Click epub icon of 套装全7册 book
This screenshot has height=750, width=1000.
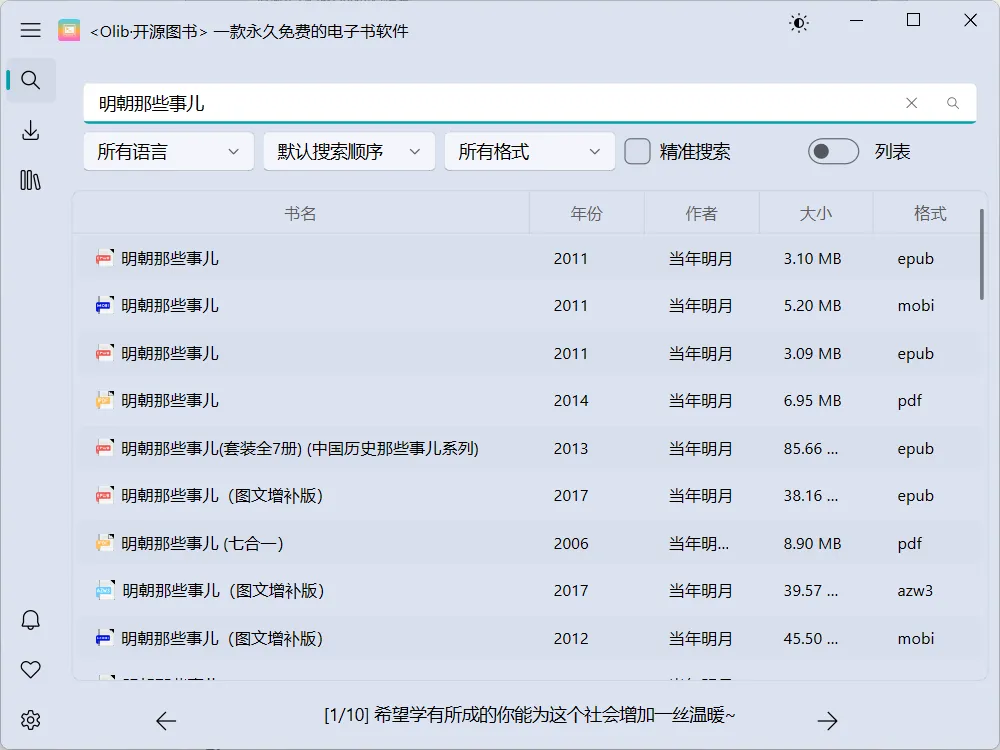[105, 448]
